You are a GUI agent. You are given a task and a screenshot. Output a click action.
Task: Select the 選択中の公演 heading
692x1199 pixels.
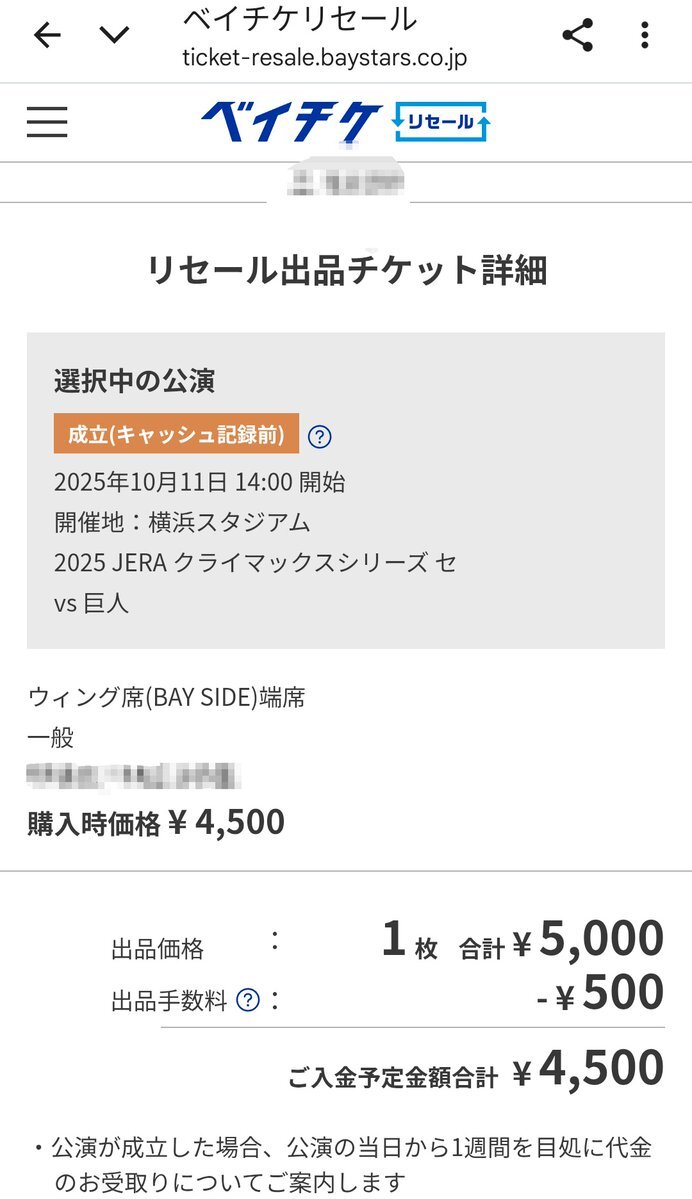pyautogui.click(x=135, y=381)
